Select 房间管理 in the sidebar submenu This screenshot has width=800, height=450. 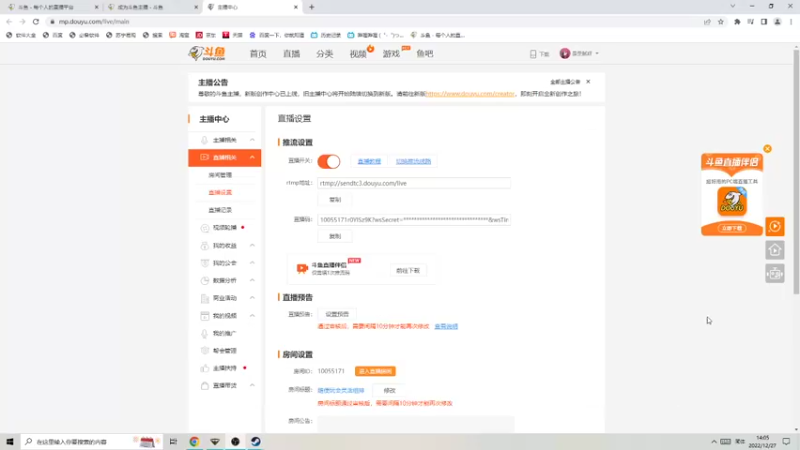[x=220, y=175]
